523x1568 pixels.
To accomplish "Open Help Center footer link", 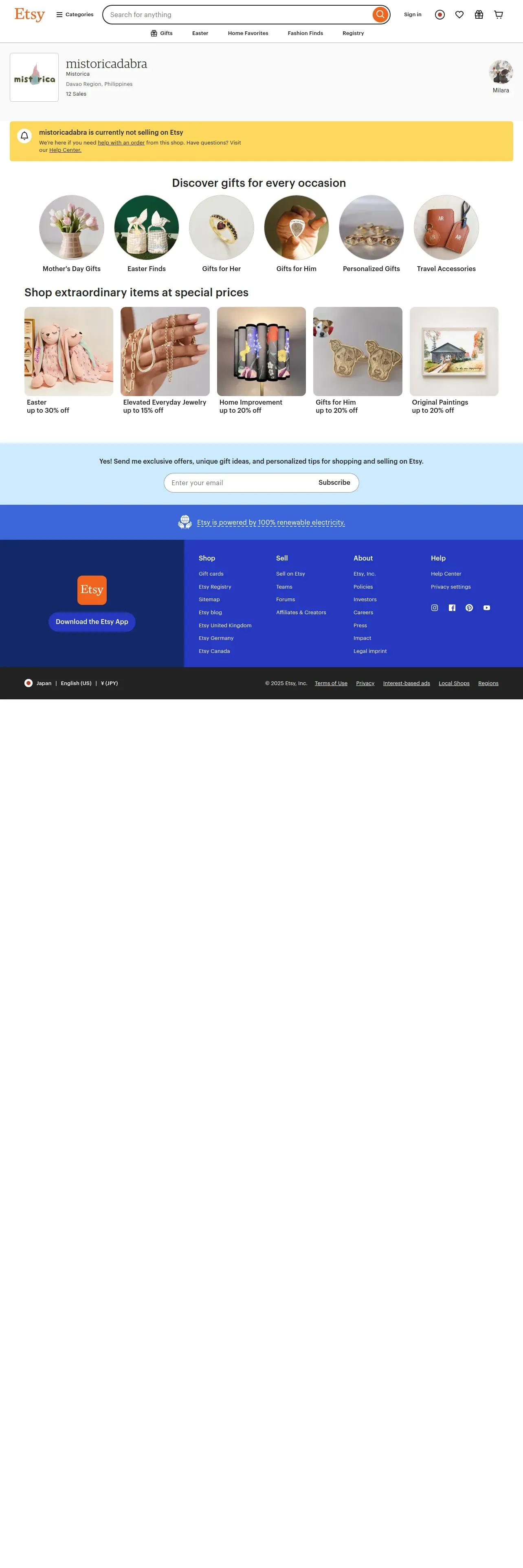I will click(446, 574).
